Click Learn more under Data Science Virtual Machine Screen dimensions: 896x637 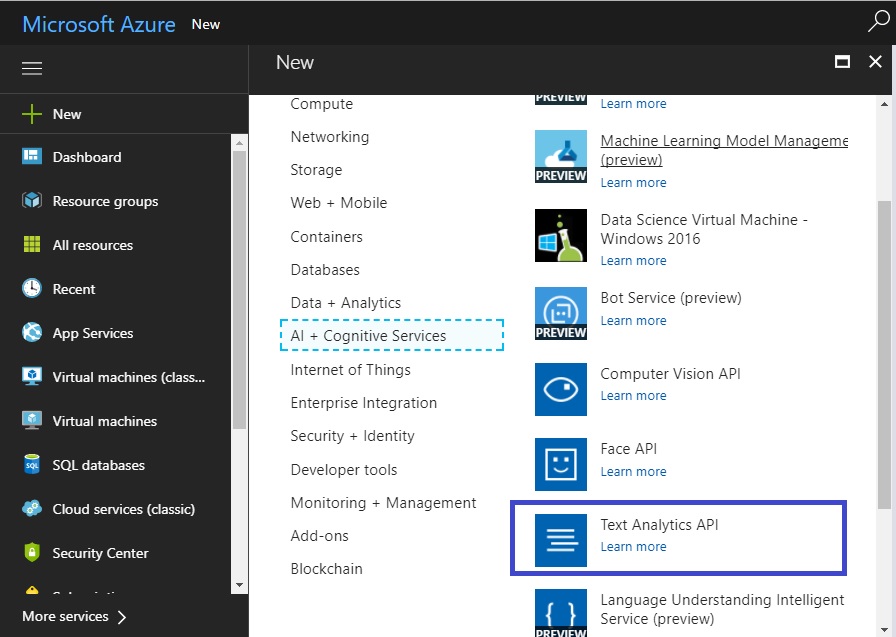633,261
